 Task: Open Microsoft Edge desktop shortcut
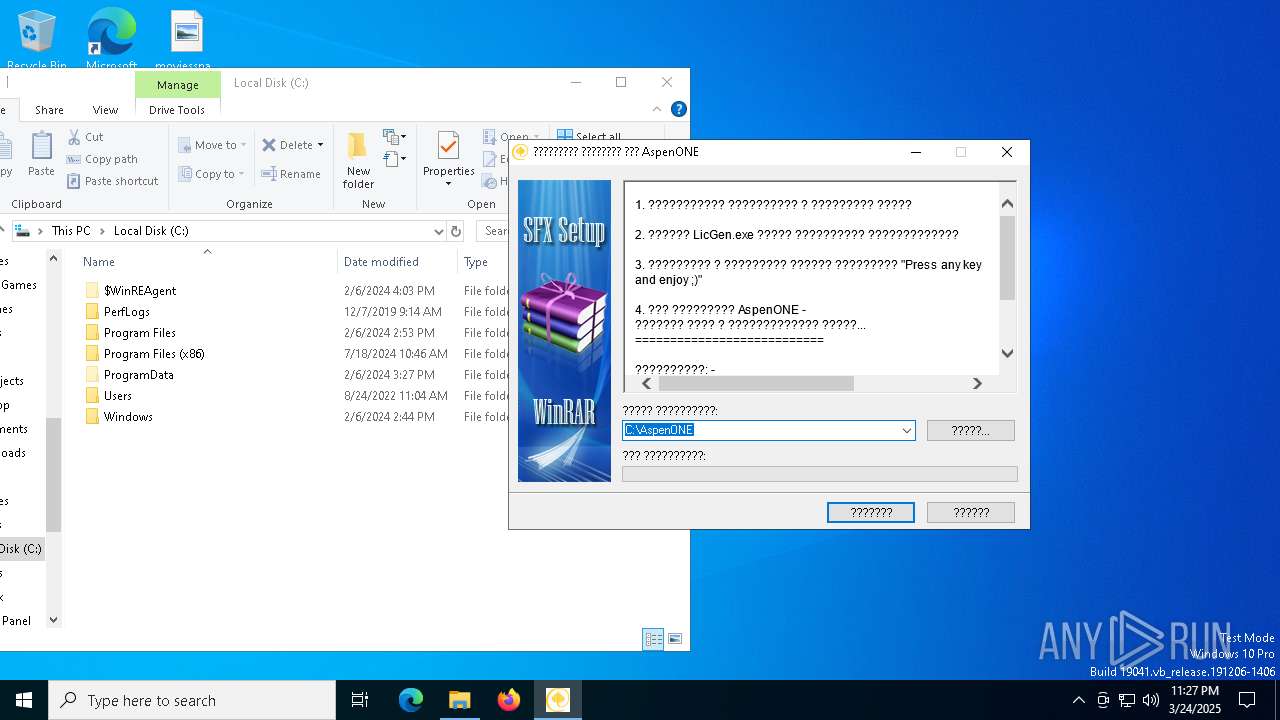tap(111, 40)
